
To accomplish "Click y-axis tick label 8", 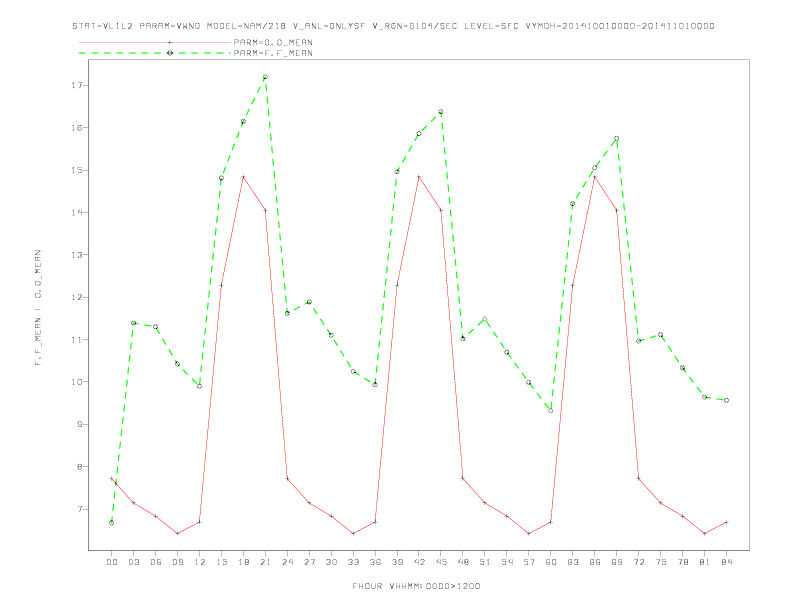I will 79,467.
